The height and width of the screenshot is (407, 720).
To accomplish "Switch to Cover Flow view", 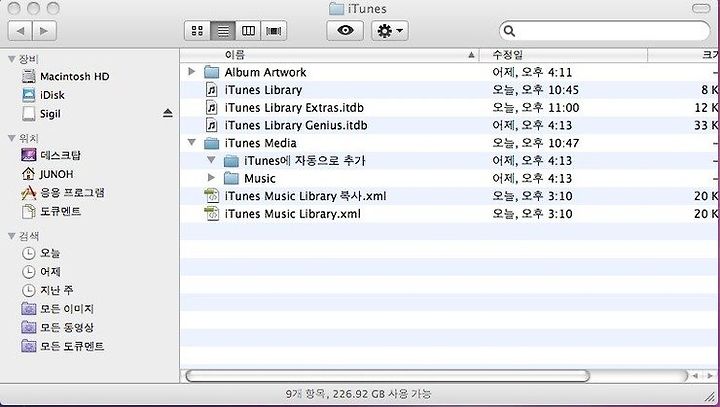I will pos(274,31).
